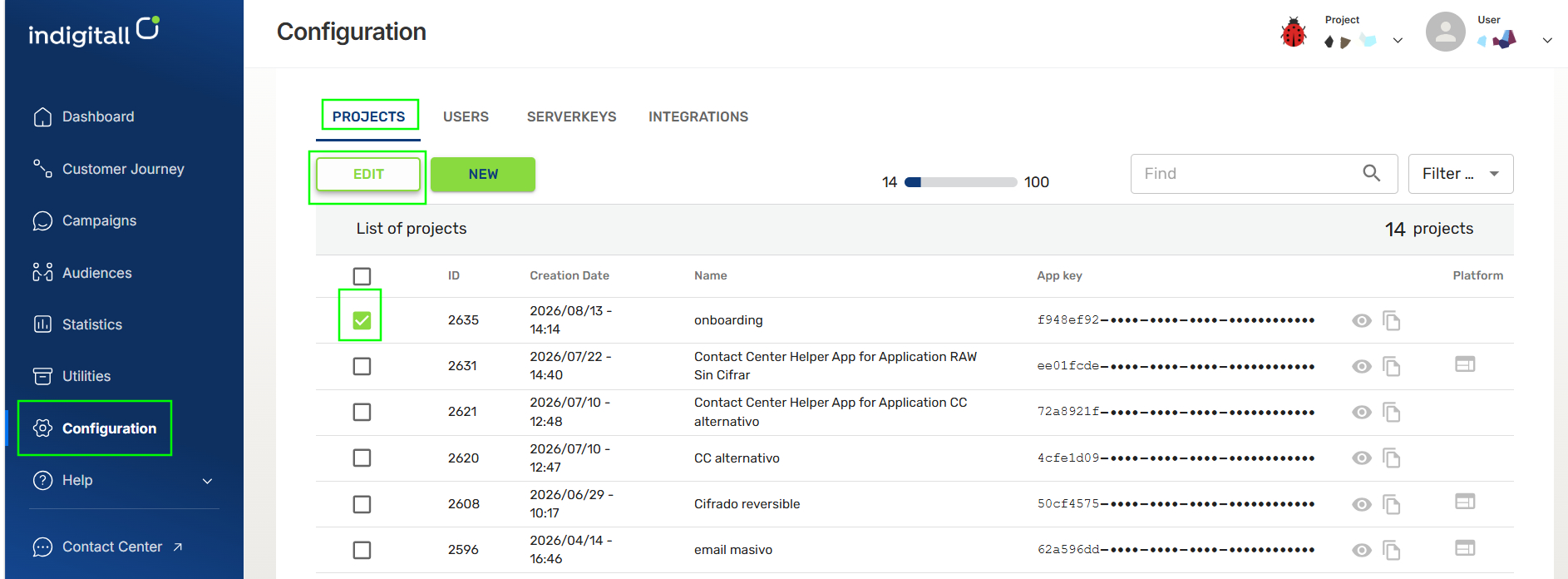
Task: Copy app key for project 2631
Action: (1391, 366)
